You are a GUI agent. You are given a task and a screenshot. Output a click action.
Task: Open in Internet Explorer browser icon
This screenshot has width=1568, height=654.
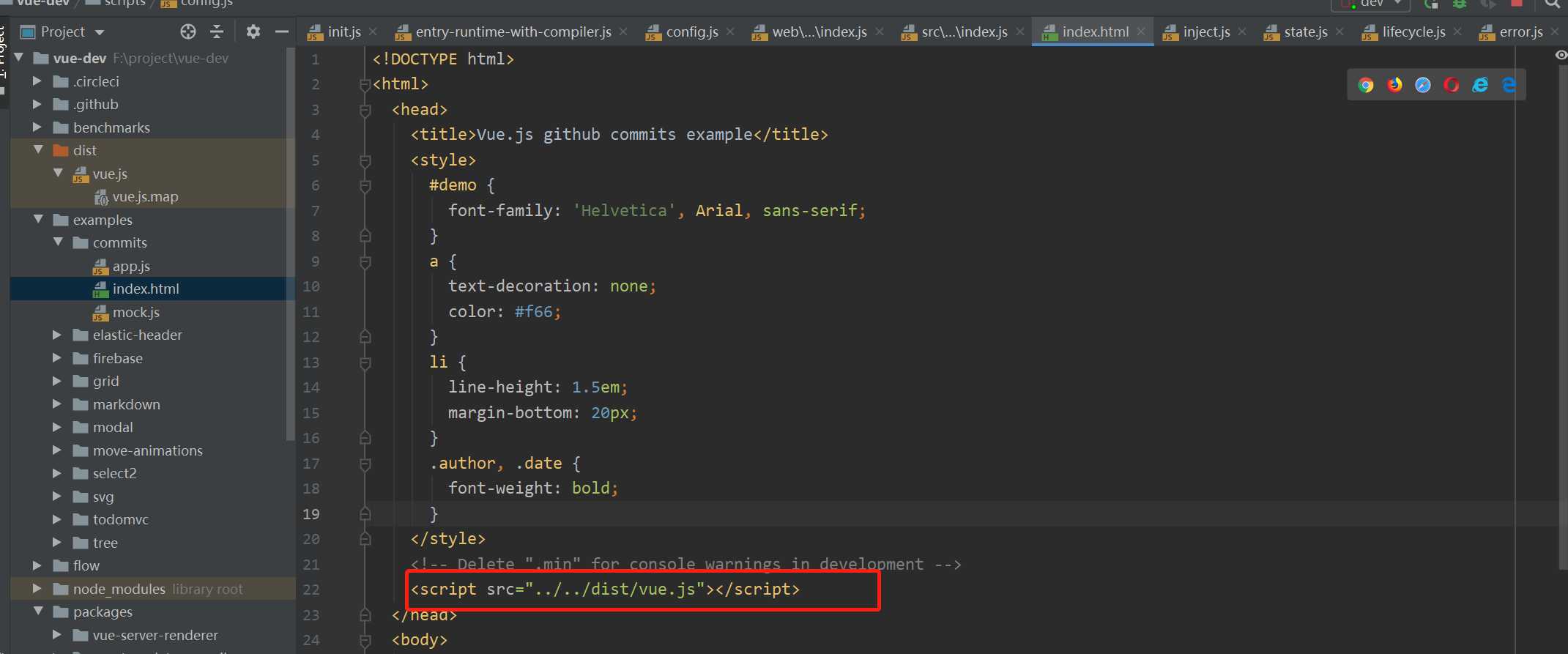click(x=1480, y=85)
